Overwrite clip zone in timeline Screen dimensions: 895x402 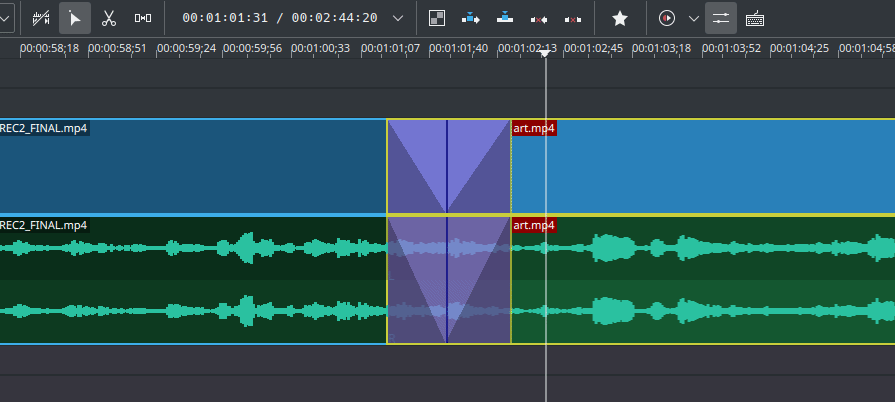pyautogui.click(x=505, y=18)
